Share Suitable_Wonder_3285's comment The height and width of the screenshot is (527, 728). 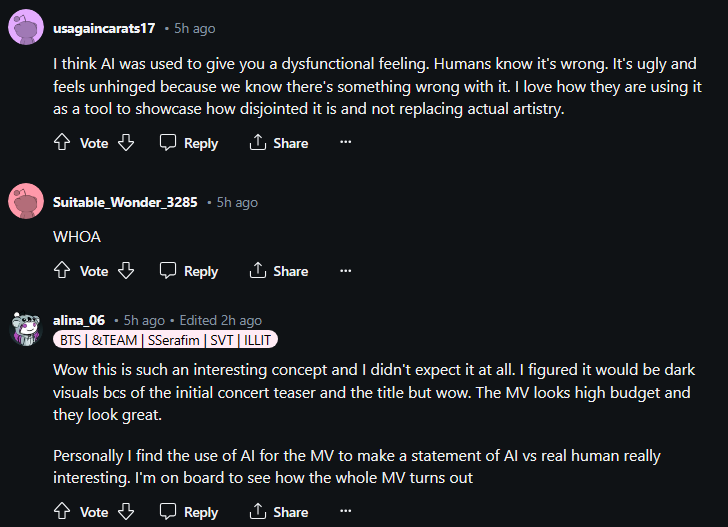[279, 271]
